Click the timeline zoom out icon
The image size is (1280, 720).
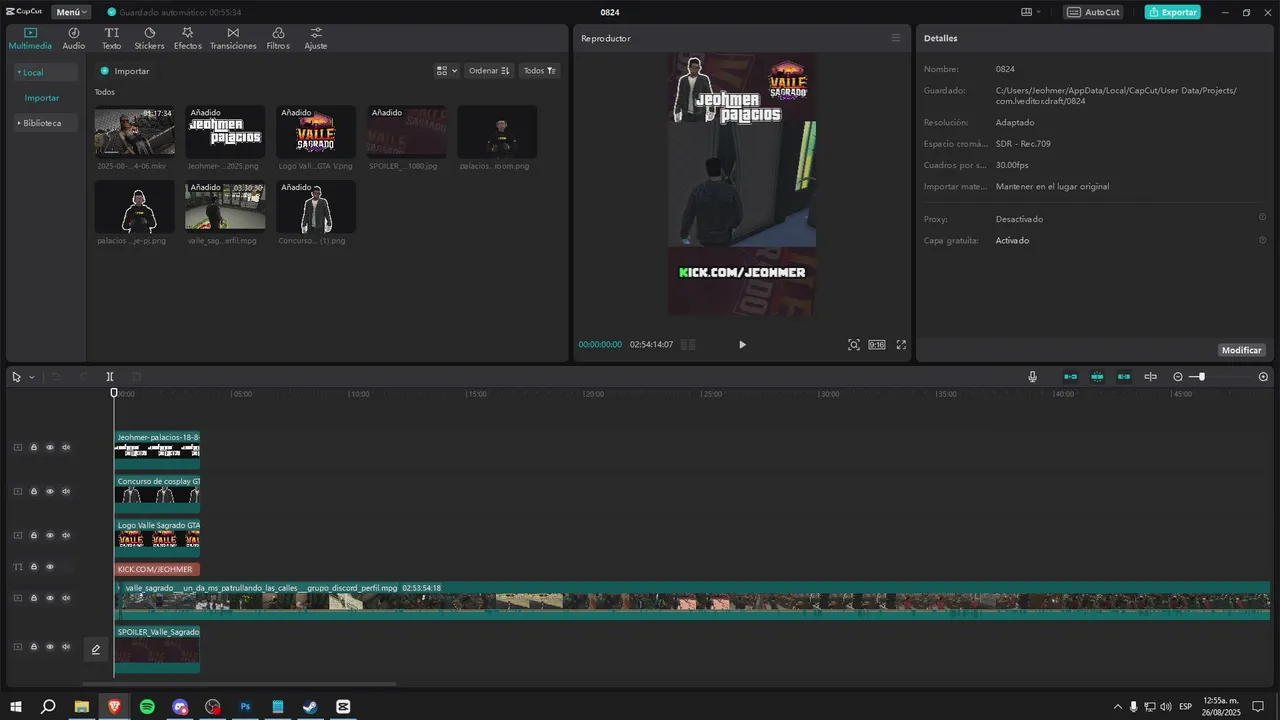pos(1178,377)
